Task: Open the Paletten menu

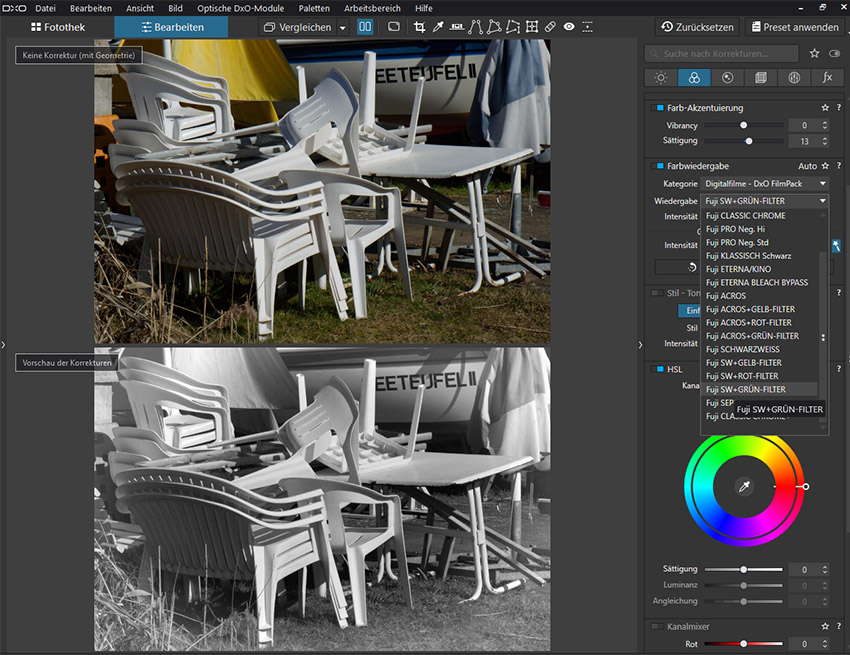Action: click(x=314, y=8)
